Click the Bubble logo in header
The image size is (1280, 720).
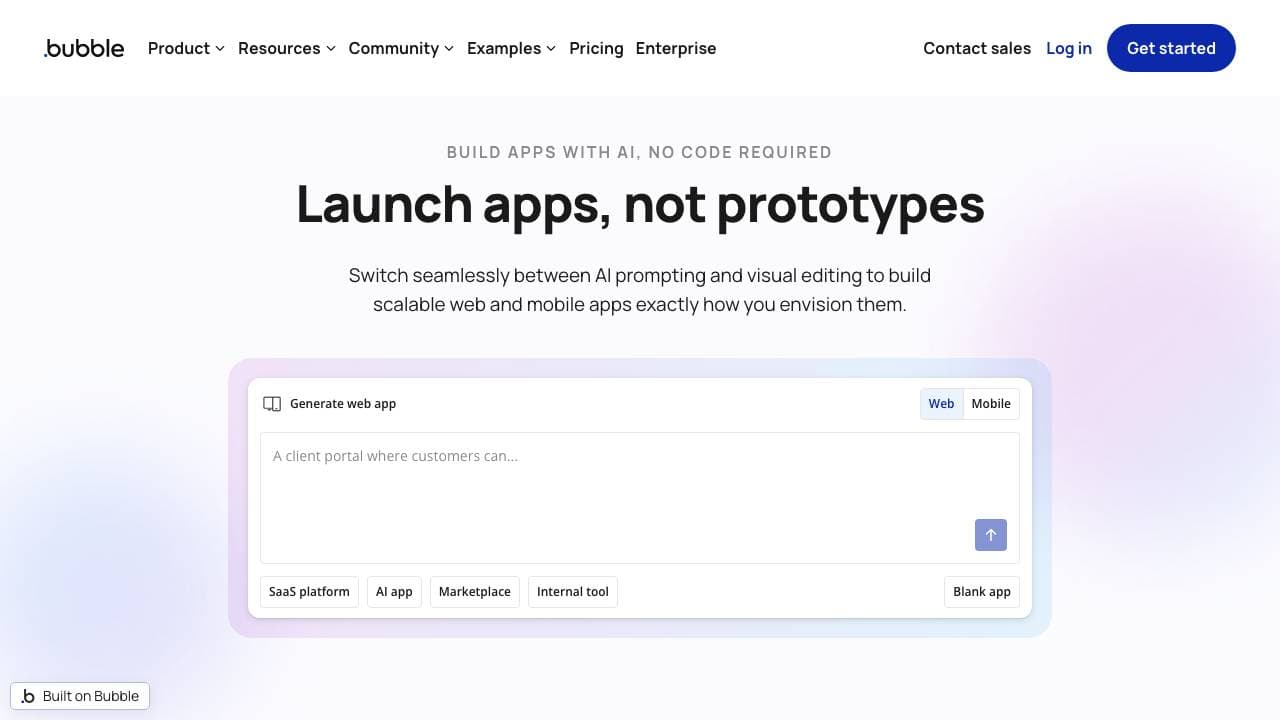(84, 48)
